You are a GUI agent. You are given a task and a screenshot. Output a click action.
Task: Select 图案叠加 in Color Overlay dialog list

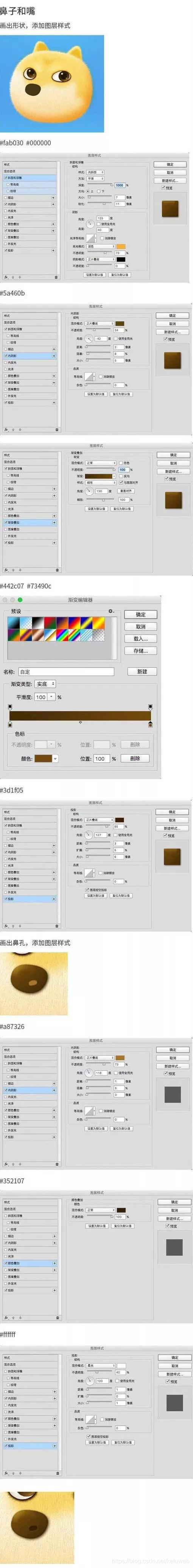coord(30,1277)
